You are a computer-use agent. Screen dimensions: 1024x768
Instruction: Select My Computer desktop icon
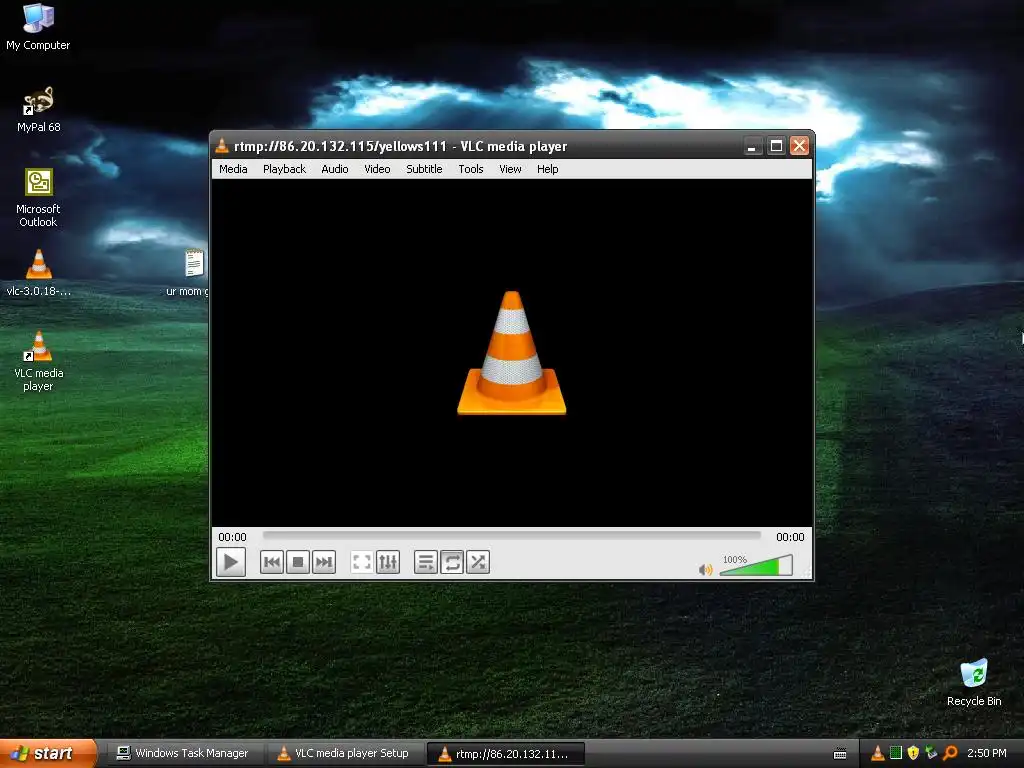38,27
